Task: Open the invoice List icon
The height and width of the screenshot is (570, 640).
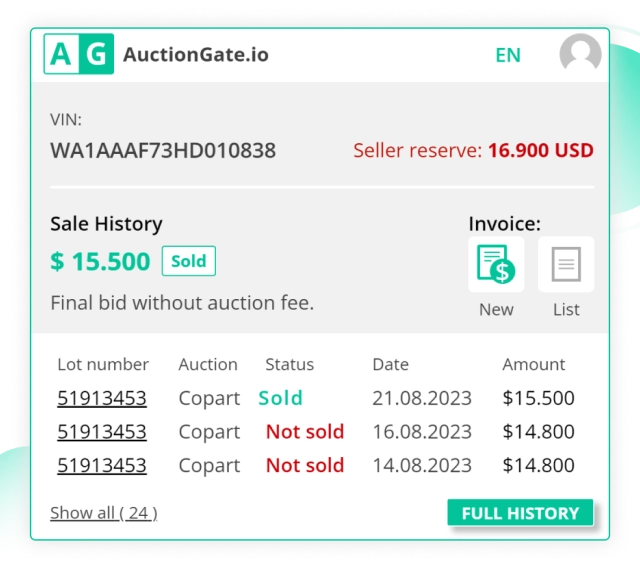Action: pos(566,265)
